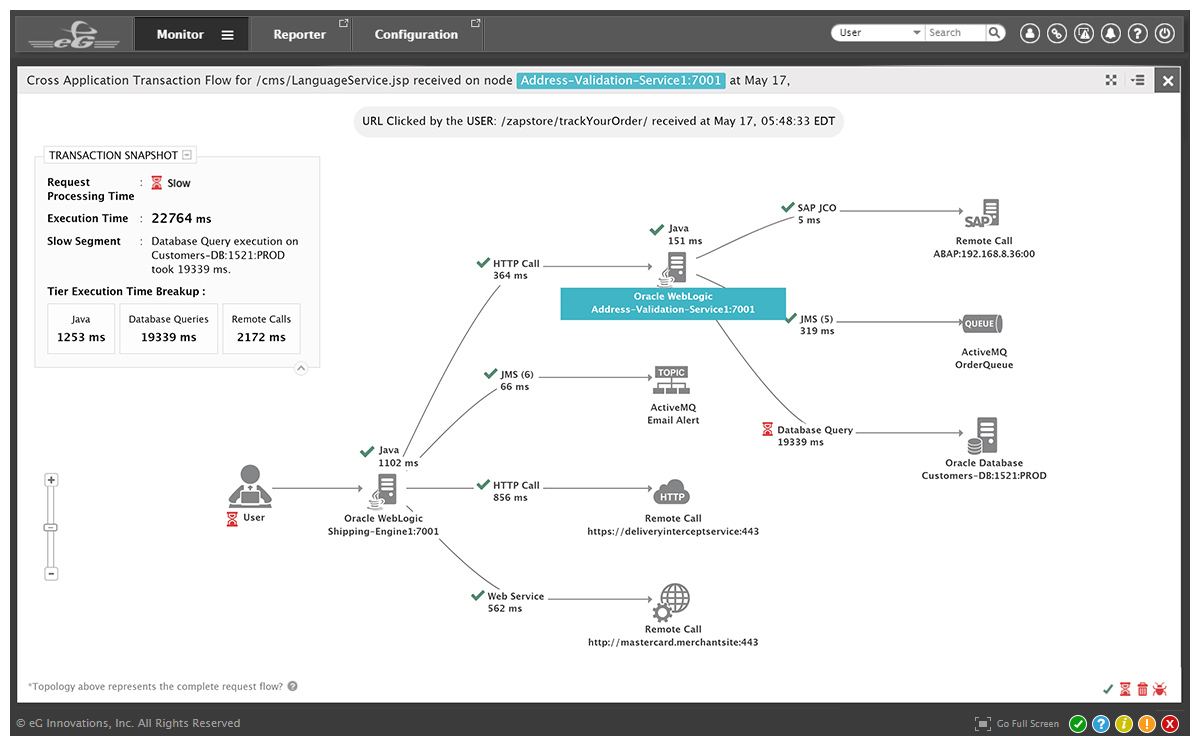Click the Database Query 19339 ms label
This screenshot has height=746, width=1200.
pyautogui.click(x=815, y=436)
